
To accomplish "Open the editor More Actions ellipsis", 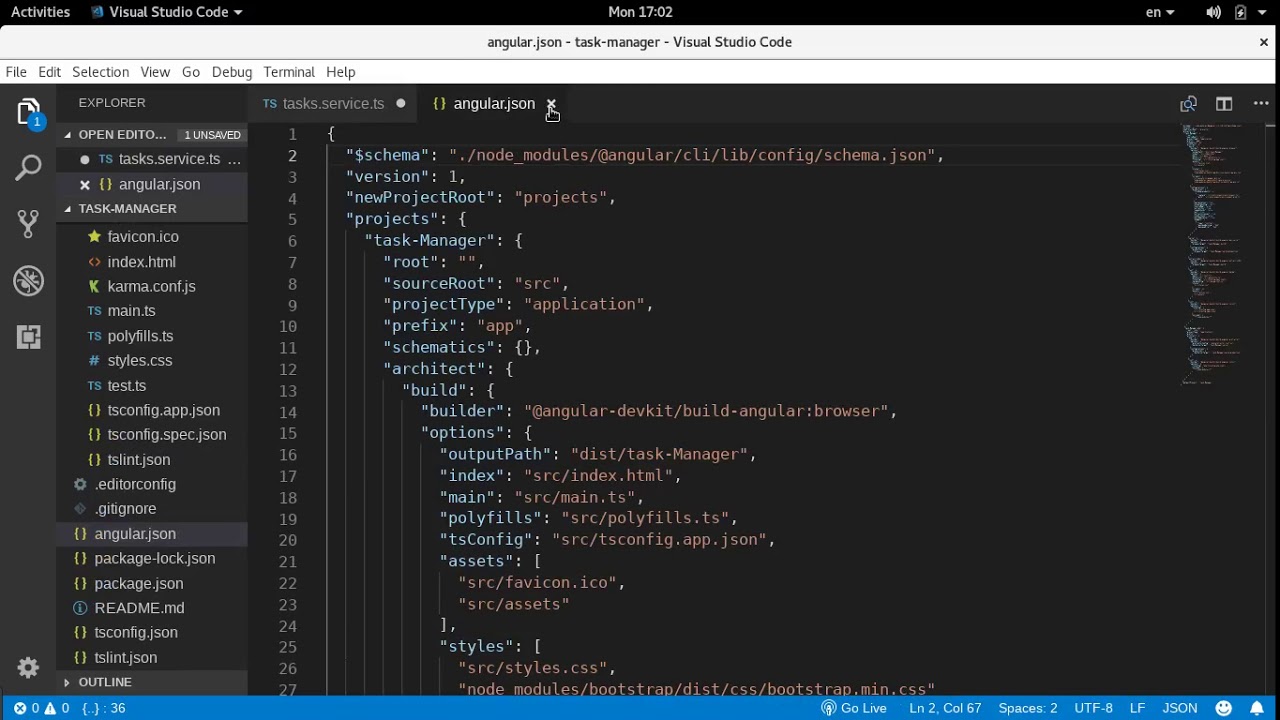I will (x=1260, y=104).
